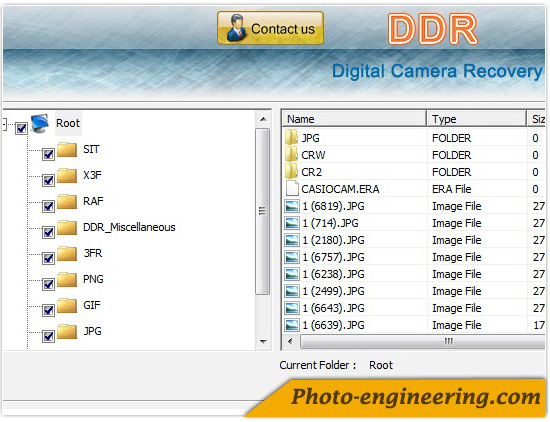The image size is (550, 422).
Task: Toggle the X3F folder checkbox
Action: click(48, 180)
